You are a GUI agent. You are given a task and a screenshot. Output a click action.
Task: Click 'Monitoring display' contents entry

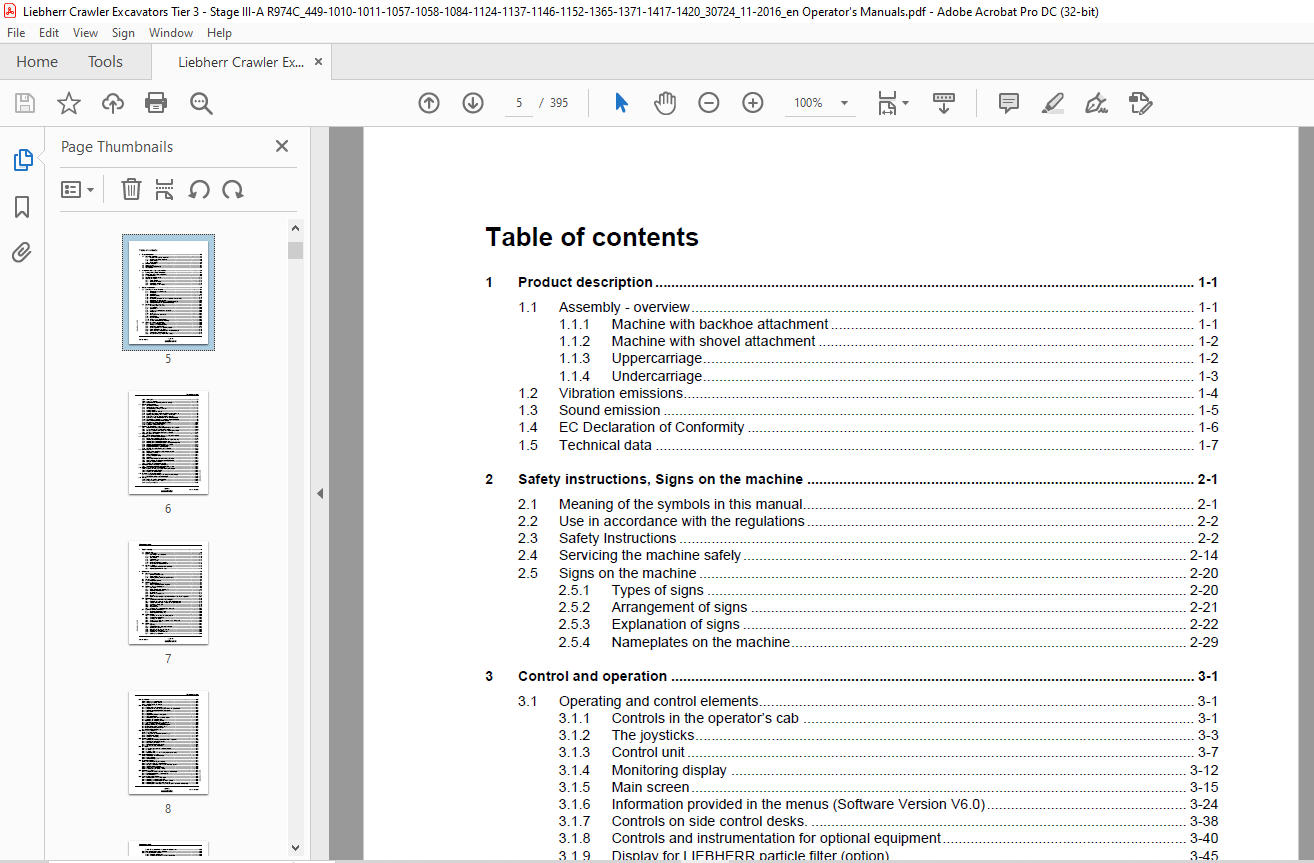[x=669, y=770]
